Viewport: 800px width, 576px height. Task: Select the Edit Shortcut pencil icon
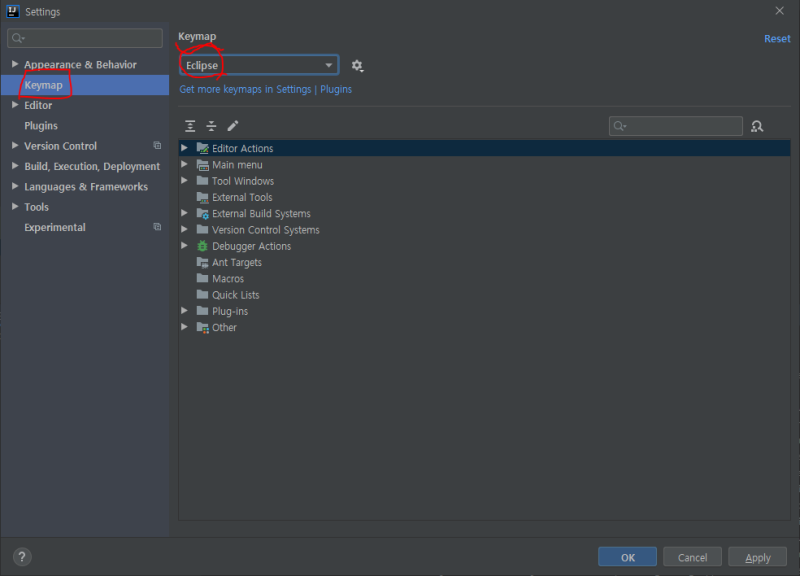coord(233,125)
